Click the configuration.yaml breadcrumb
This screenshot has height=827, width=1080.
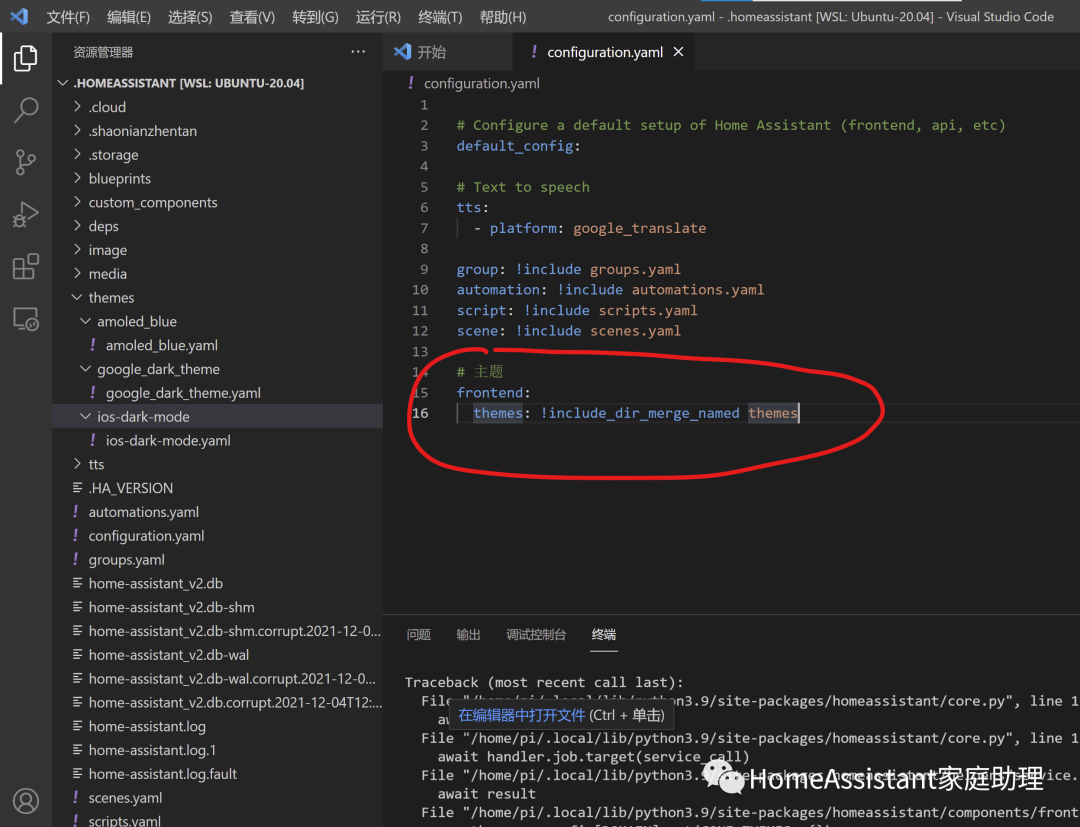coord(481,84)
